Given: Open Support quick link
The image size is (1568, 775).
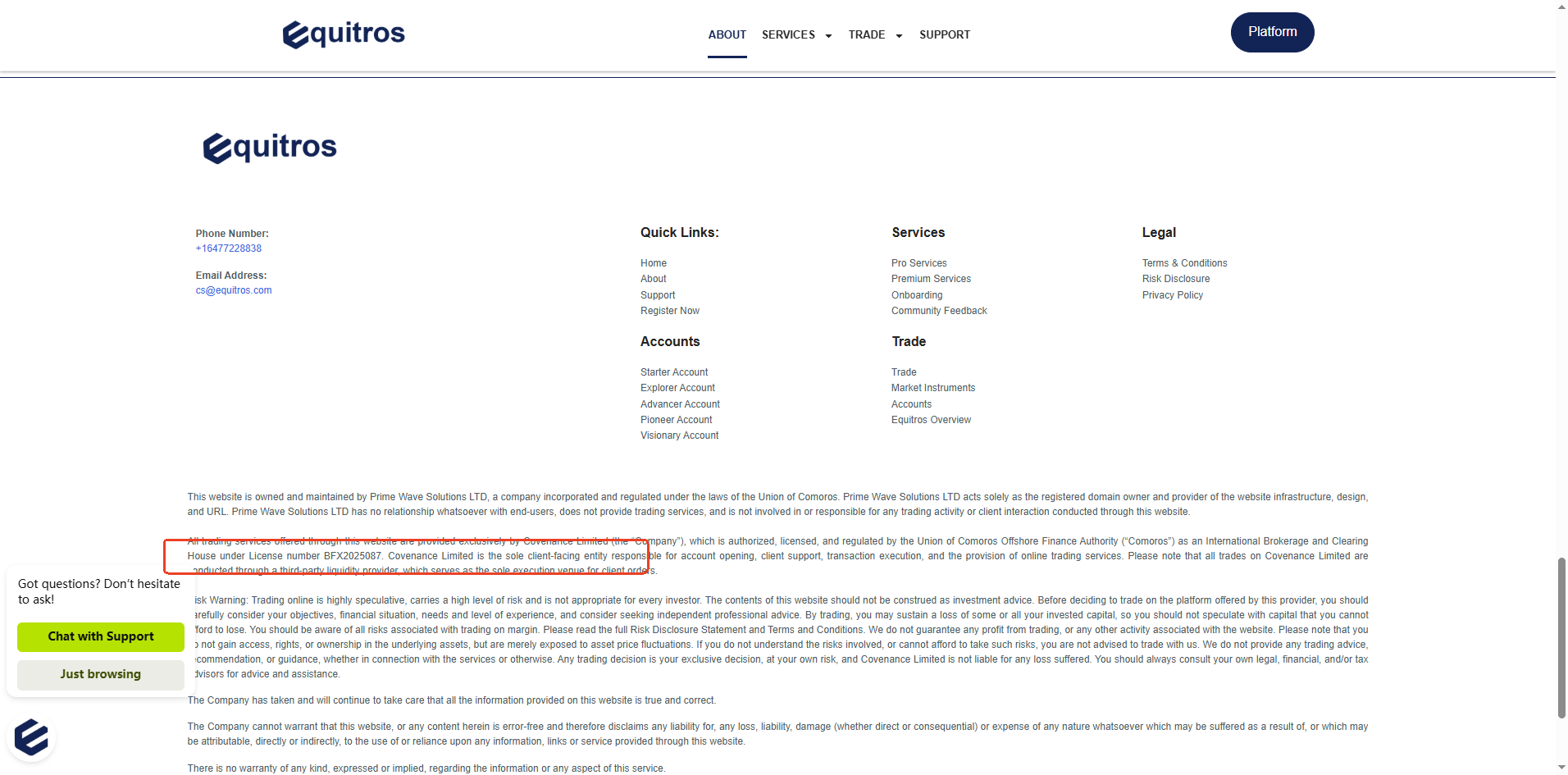Looking at the screenshot, I should (658, 295).
